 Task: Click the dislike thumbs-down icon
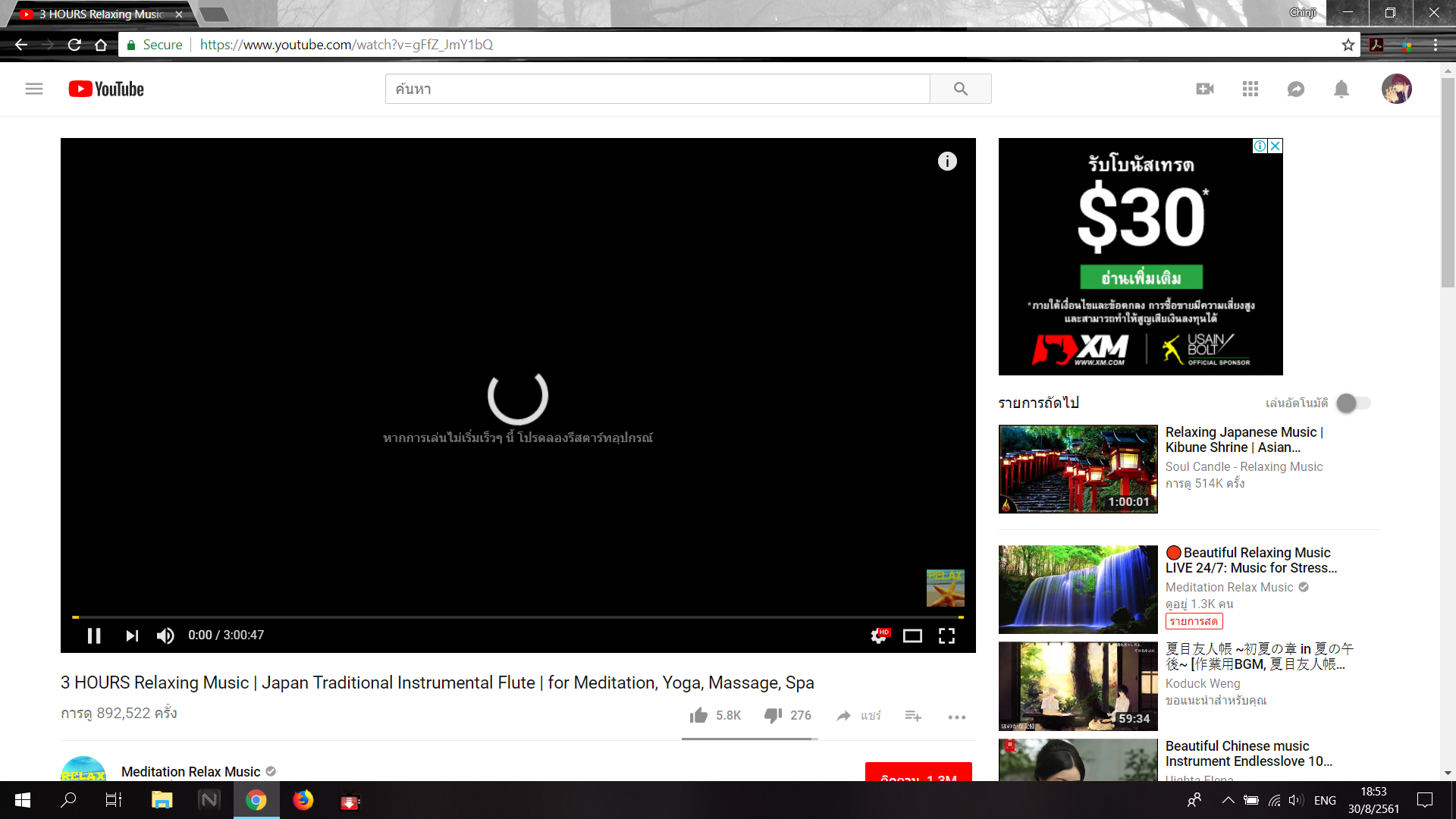(x=773, y=715)
